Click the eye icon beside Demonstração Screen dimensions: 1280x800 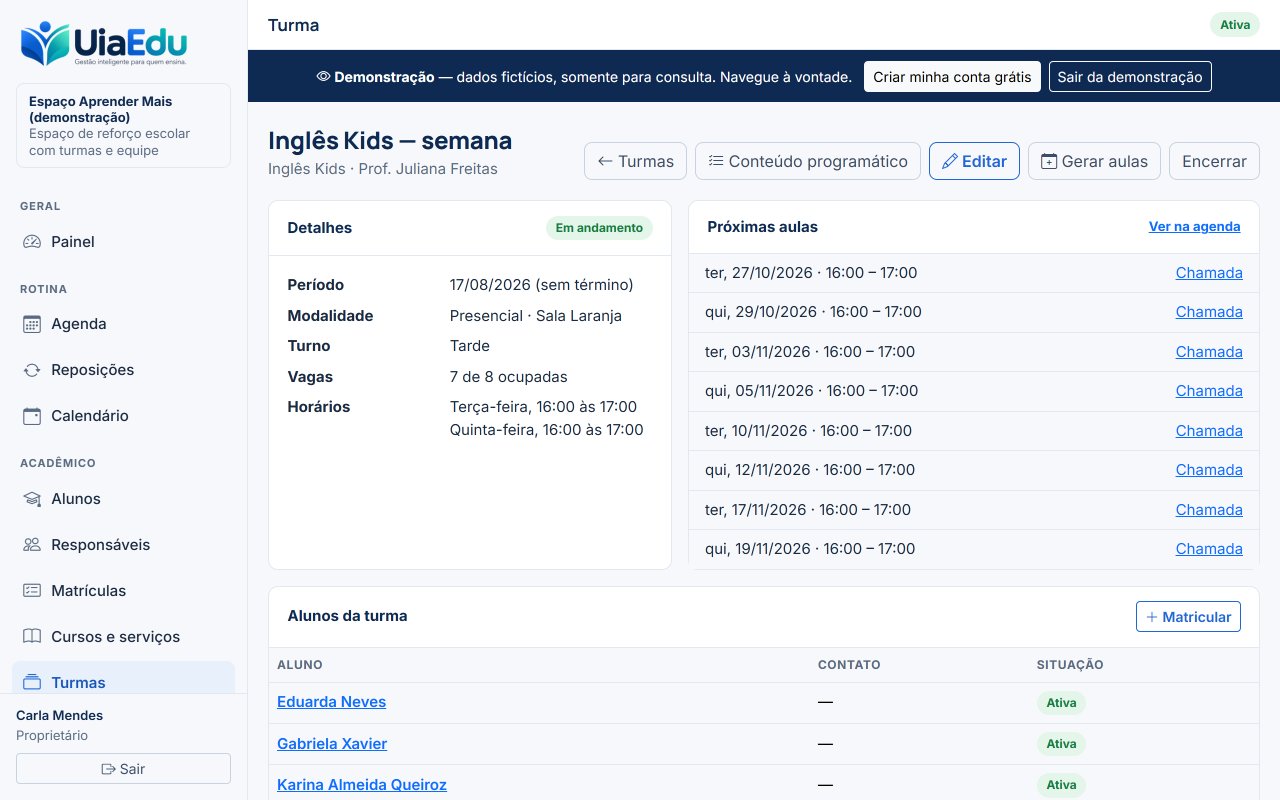323,77
